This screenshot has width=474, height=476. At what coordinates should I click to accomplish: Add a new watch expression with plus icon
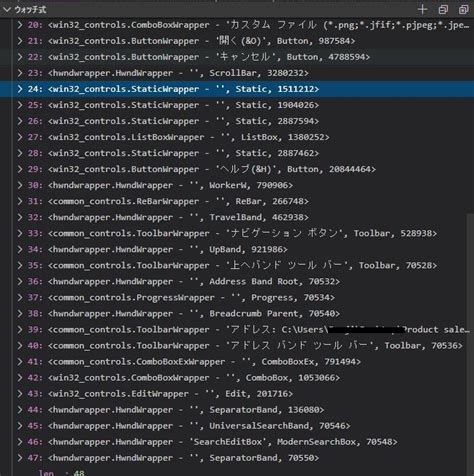[422, 9]
